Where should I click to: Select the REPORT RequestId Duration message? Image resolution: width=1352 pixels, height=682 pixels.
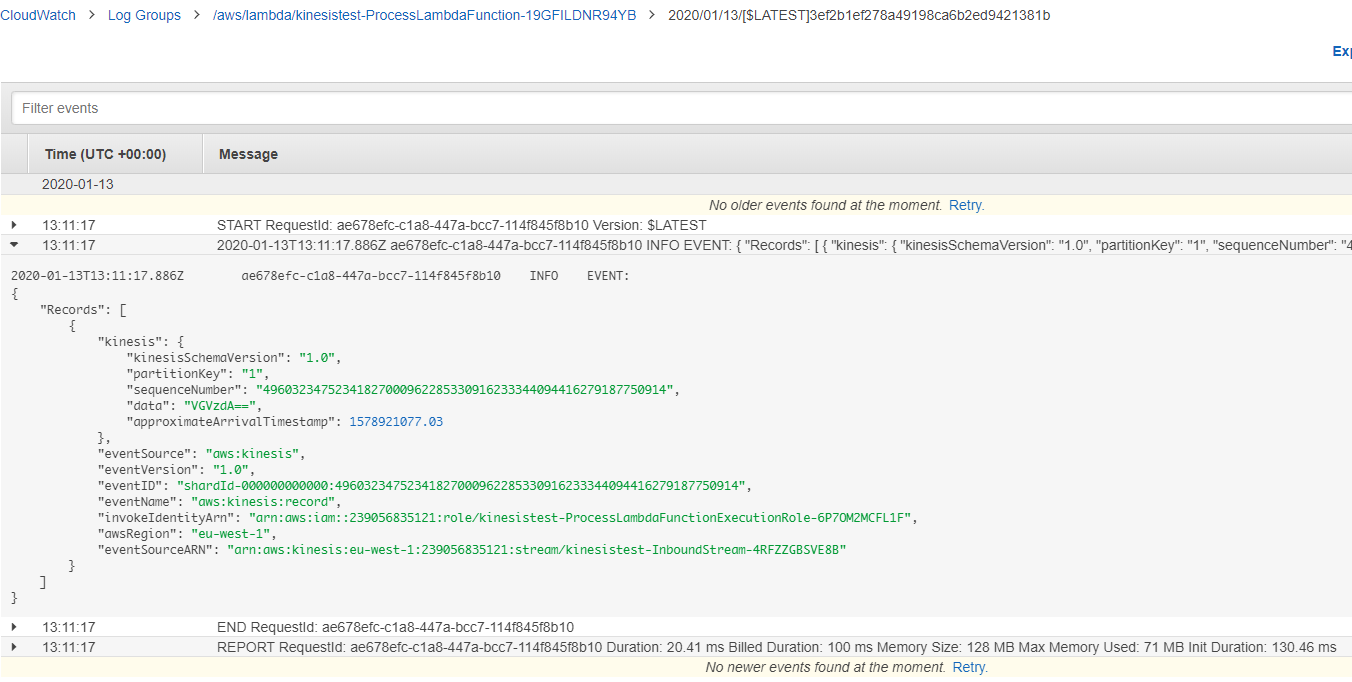pyautogui.click(x=776, y=647)
